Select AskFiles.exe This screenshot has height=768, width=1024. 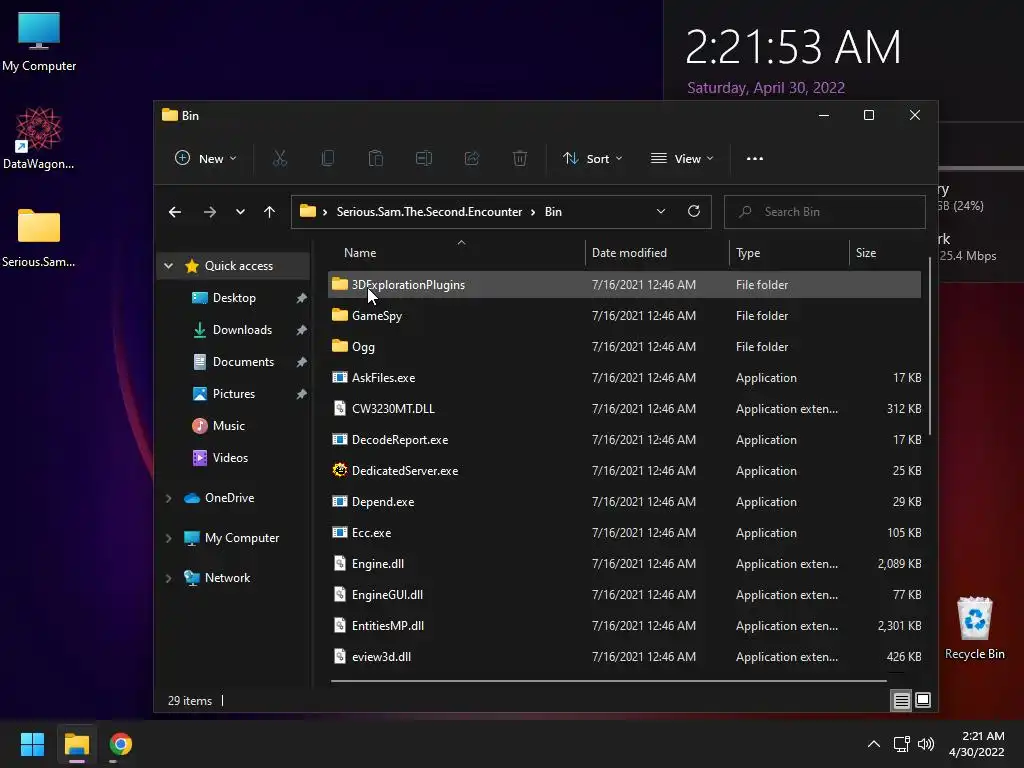[x=624, y=377]
